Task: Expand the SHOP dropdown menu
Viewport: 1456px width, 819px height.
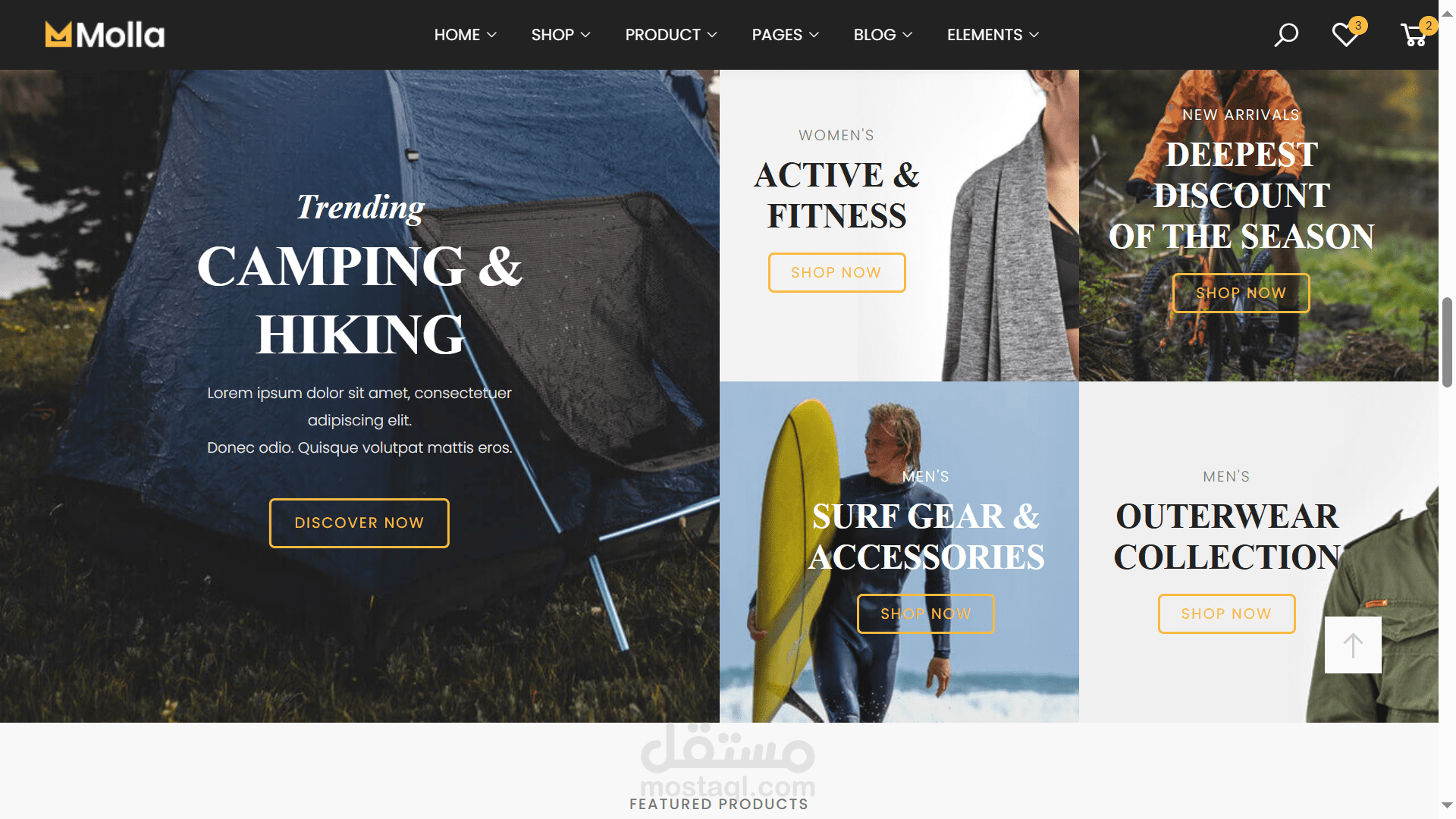Action: [560, 35]
